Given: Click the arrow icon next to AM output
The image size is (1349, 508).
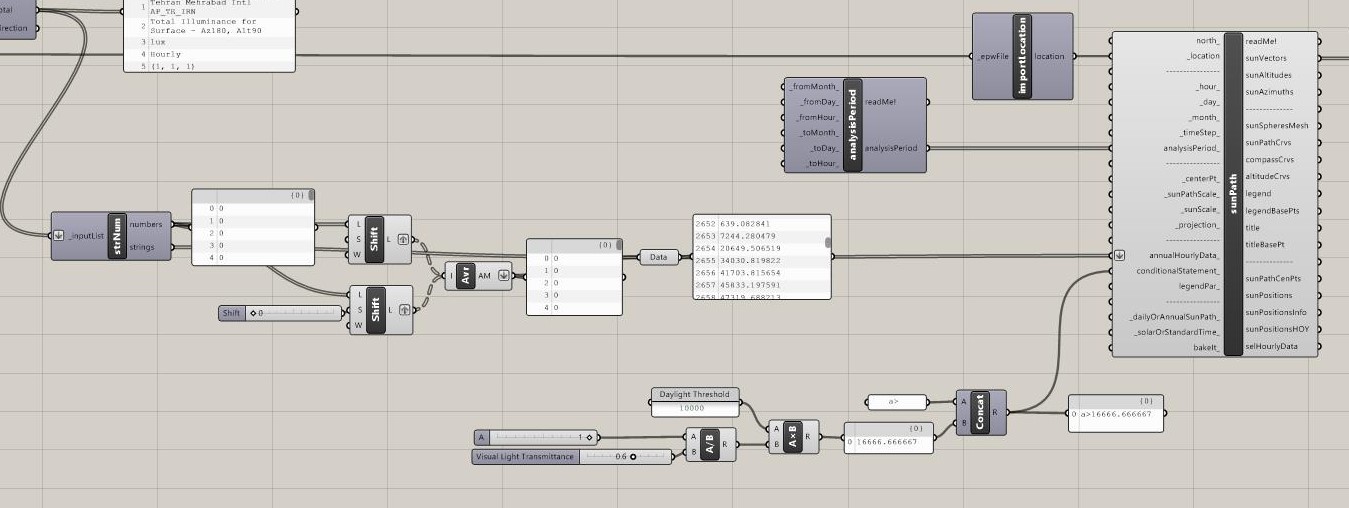Looking at the screenshot, I should point(504,275).
